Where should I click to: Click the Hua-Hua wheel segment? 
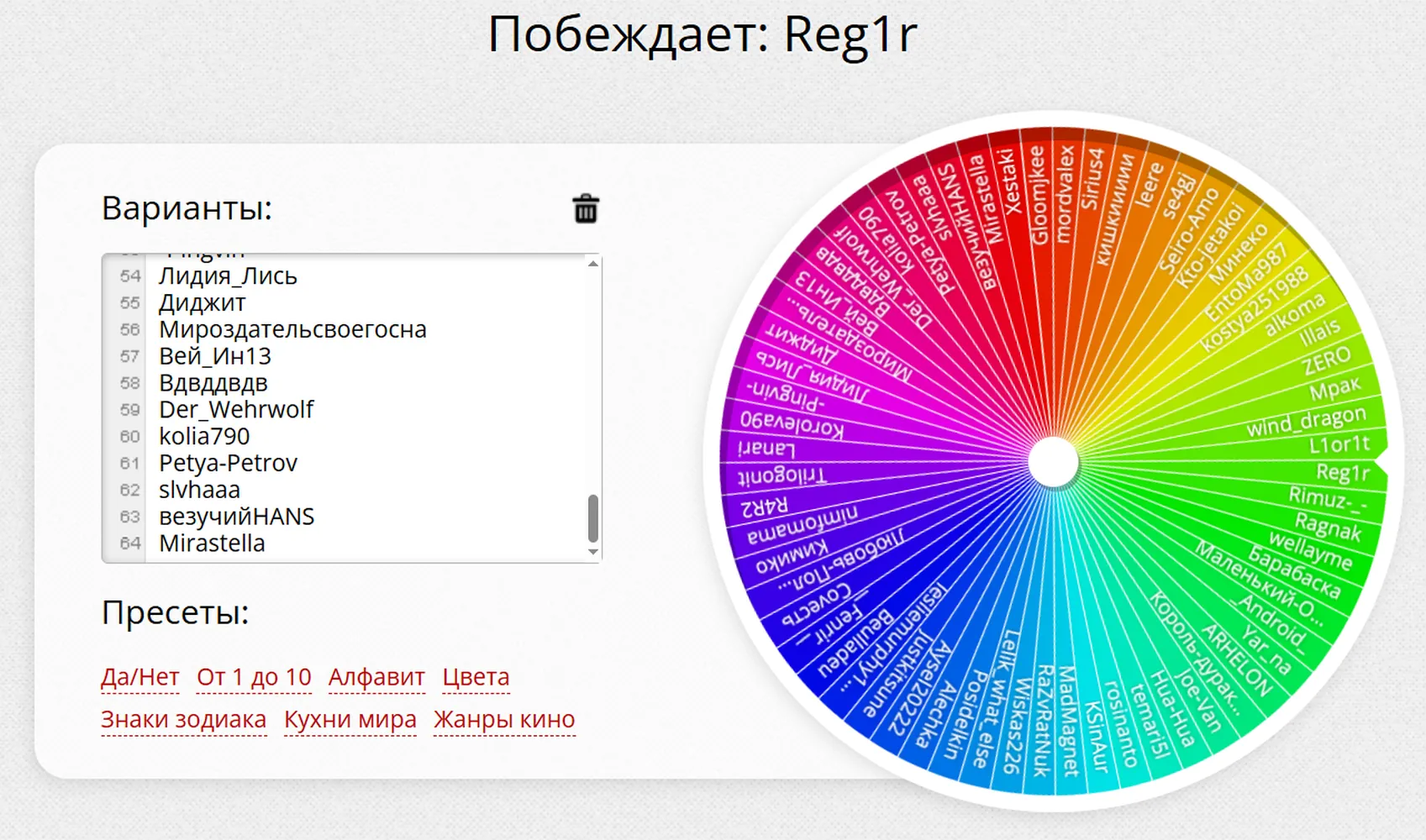[x=1171, y=709]
